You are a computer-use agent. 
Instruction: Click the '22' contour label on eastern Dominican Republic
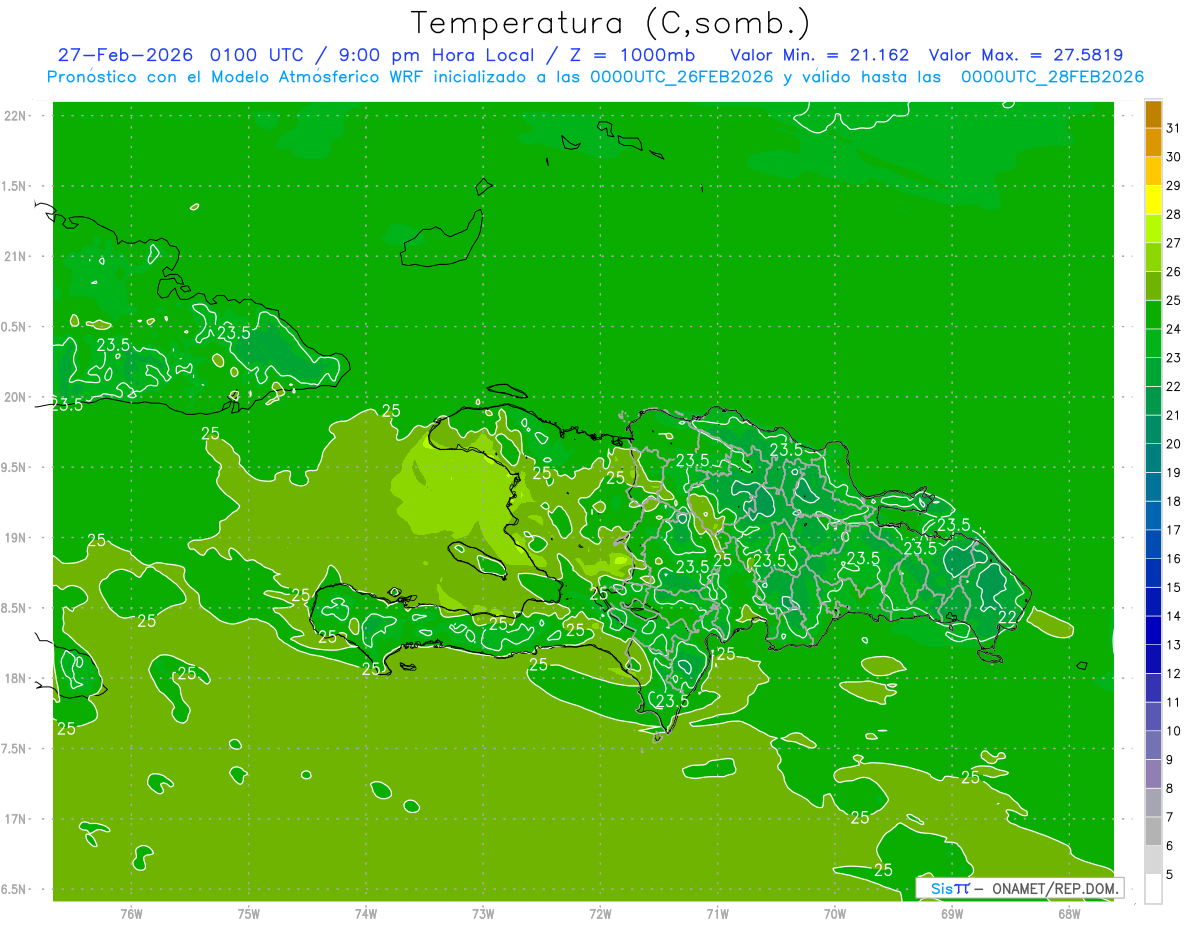click(x=1008, y=617)
